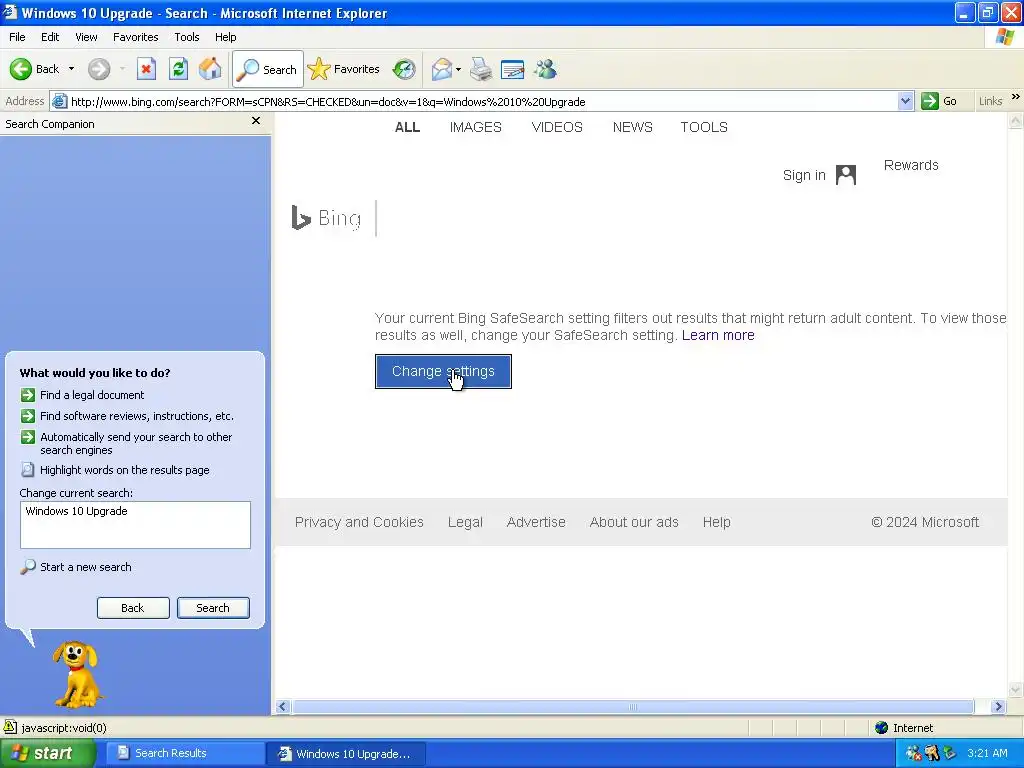This screenshot has width=1024, height=768.
Task: Stop page loading with red X icon
Action: [146, 69]
